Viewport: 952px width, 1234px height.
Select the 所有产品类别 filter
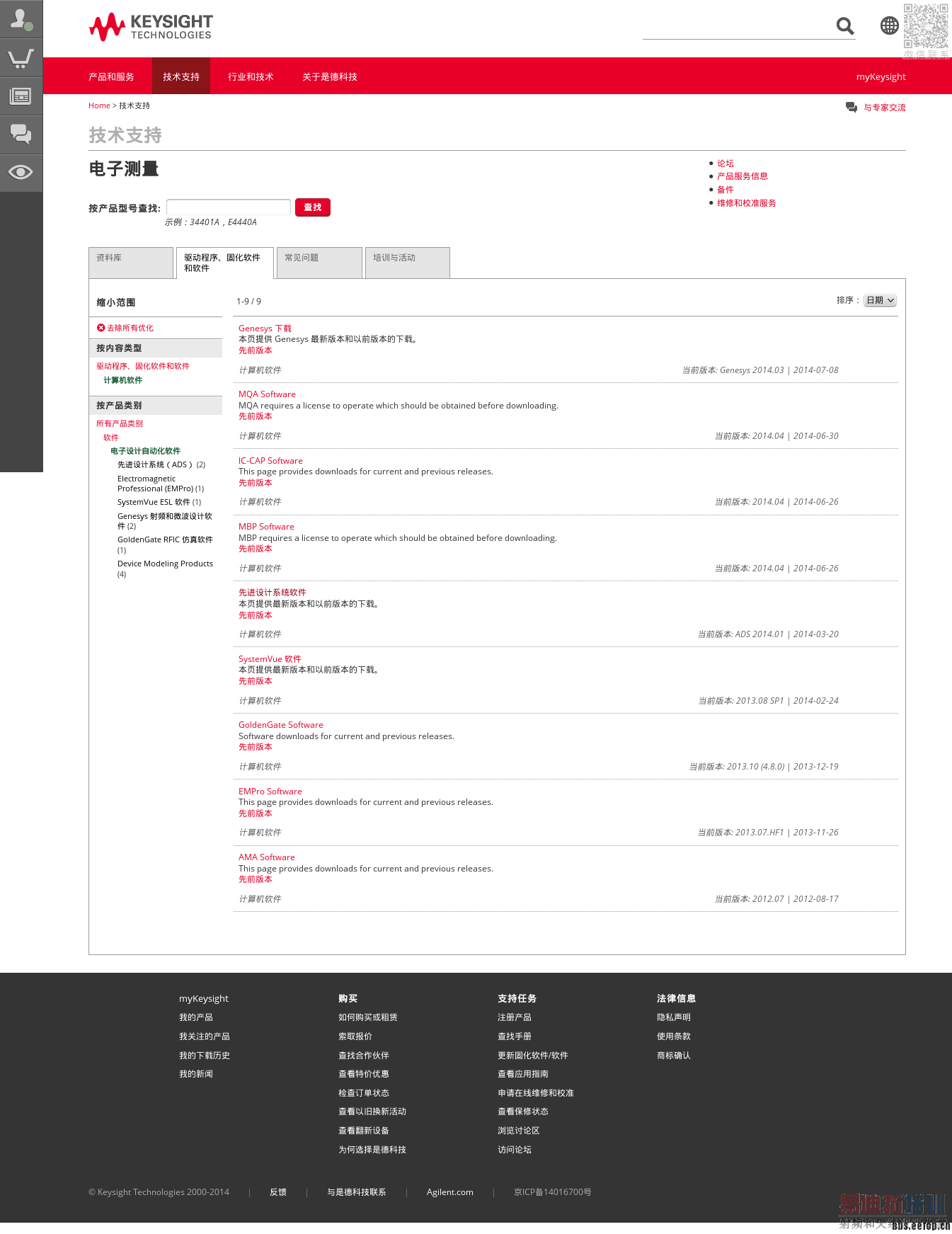click(x=120, y=423)
